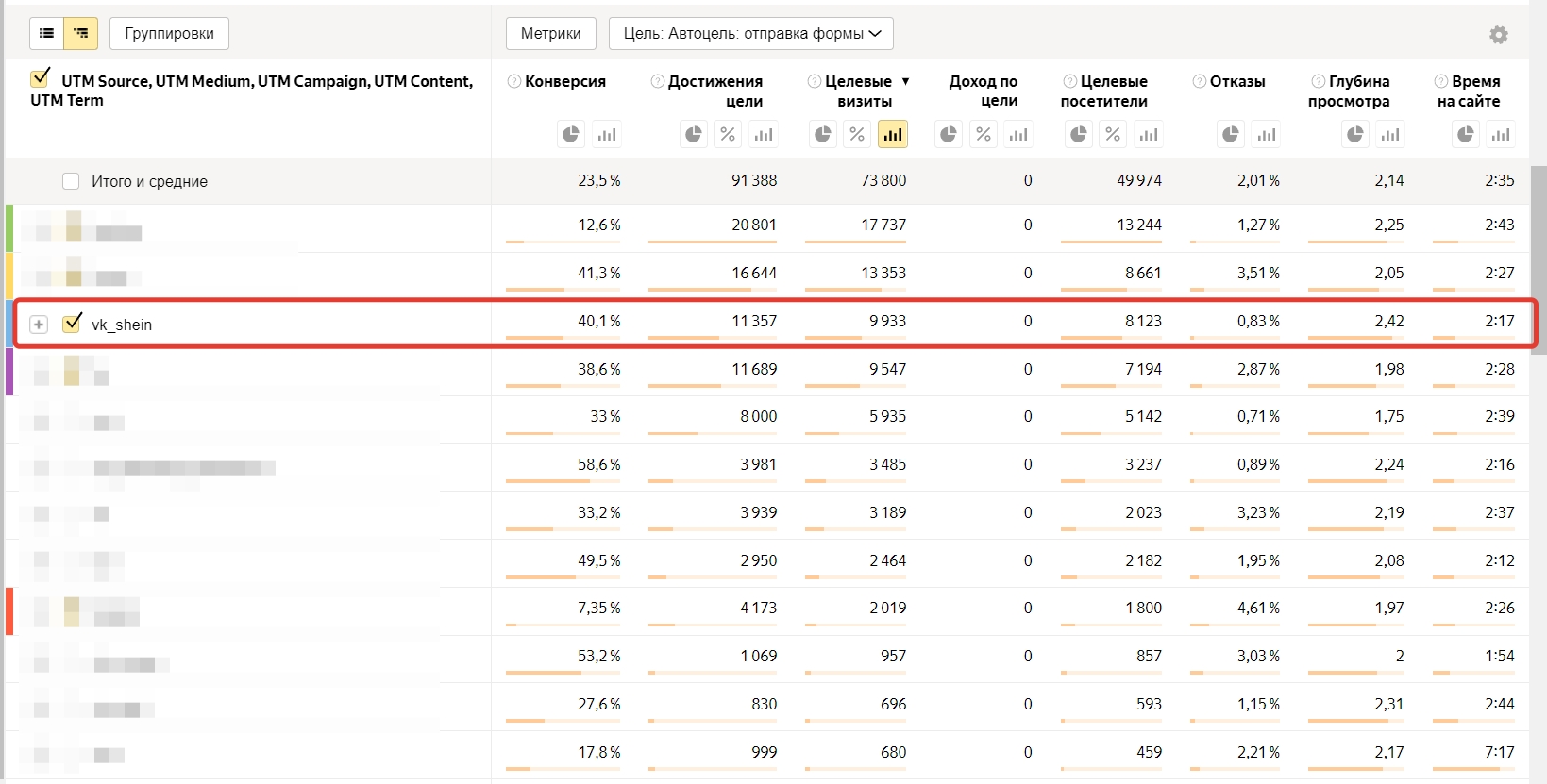Tick the Итого и средние checkbox
Image resolution: width=1547 pixels, height=784 pixels.
coord(71,181)
